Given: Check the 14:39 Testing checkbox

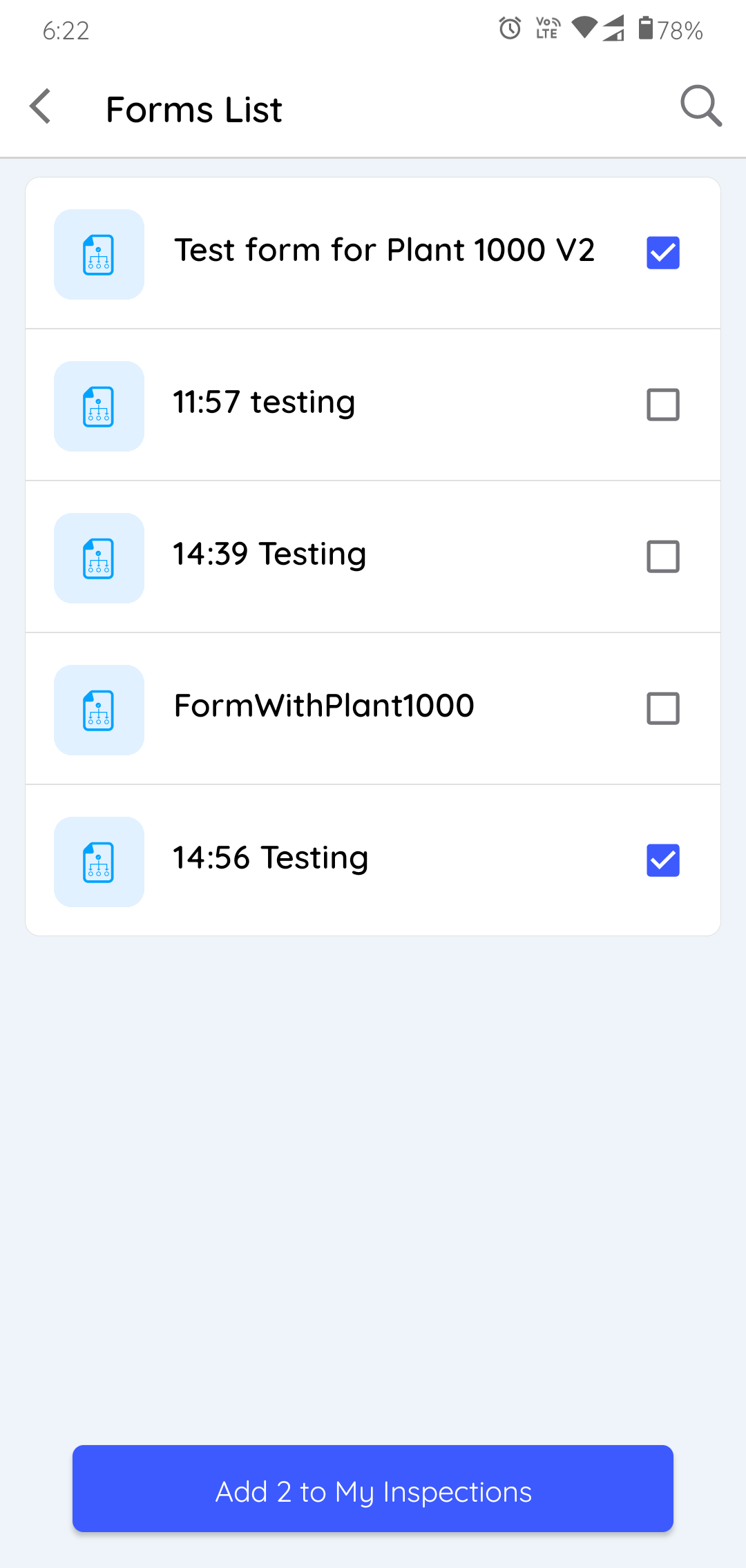Looking at the screenshot, I should click(662, 556).
